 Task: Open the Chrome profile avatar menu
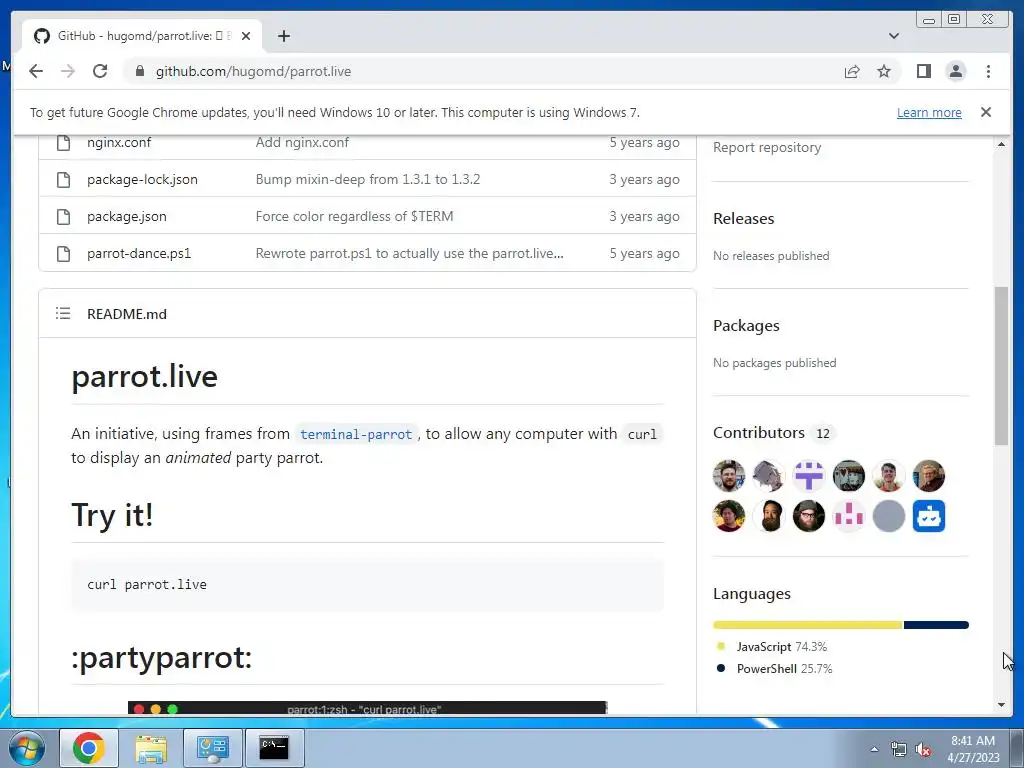tap(956, 71)
